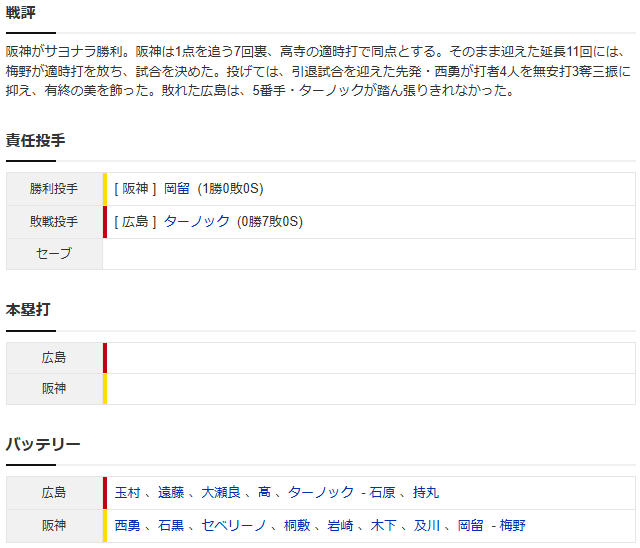Open 岩崎 player link
The width and height of the screenshot is (640, 548).
[340, 526]
